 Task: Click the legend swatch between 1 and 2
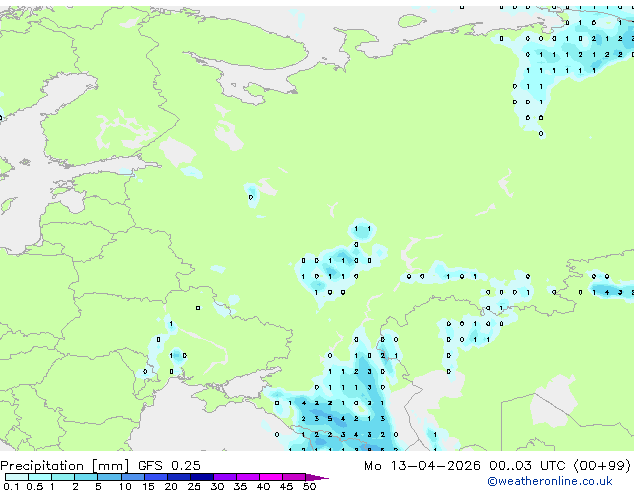63,477
